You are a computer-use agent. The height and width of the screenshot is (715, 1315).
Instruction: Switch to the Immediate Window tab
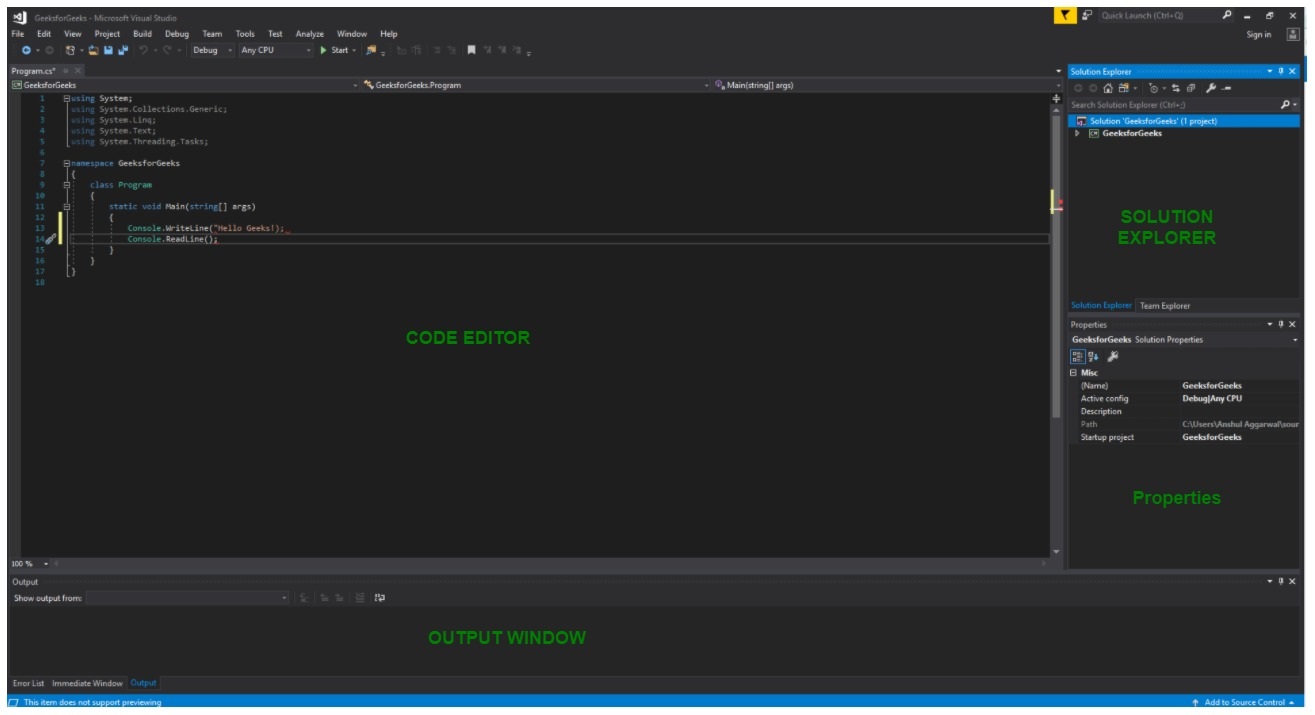click(x=87, y=683)
